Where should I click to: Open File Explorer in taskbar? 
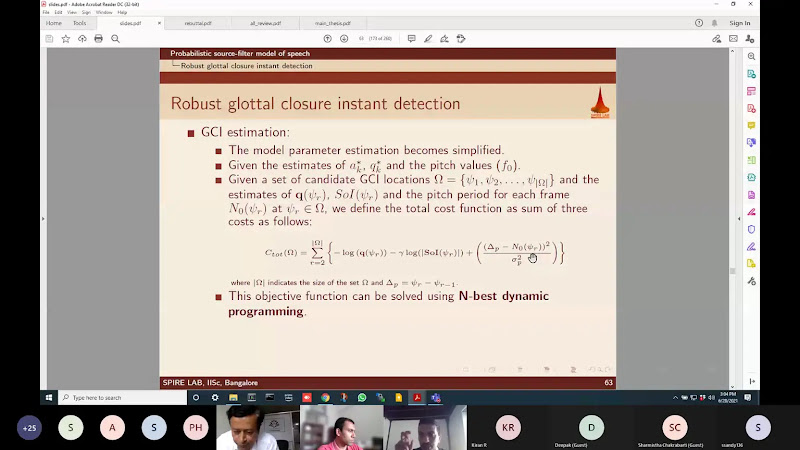pos(233,397)
